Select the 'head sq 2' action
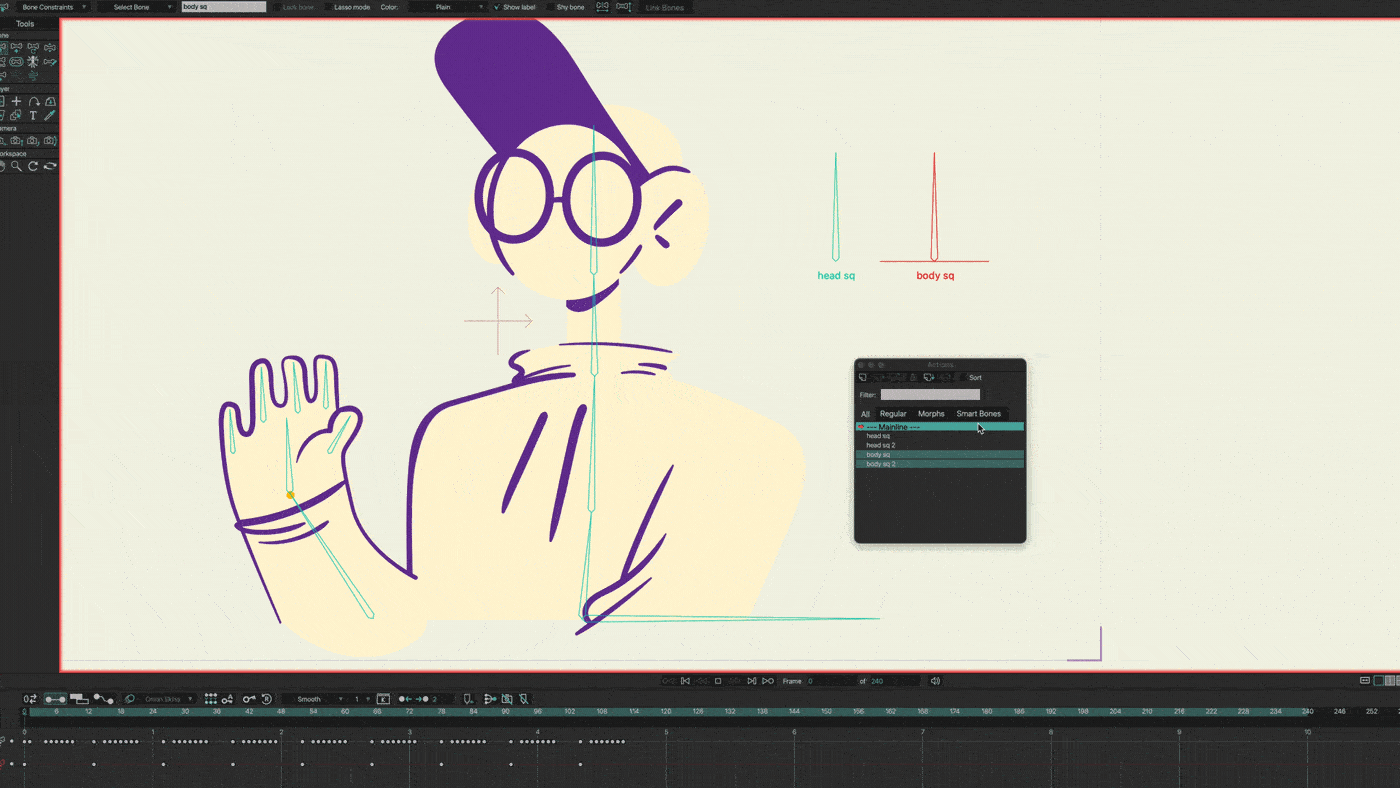The image size is (1400, 788). [x=881, y=445]
